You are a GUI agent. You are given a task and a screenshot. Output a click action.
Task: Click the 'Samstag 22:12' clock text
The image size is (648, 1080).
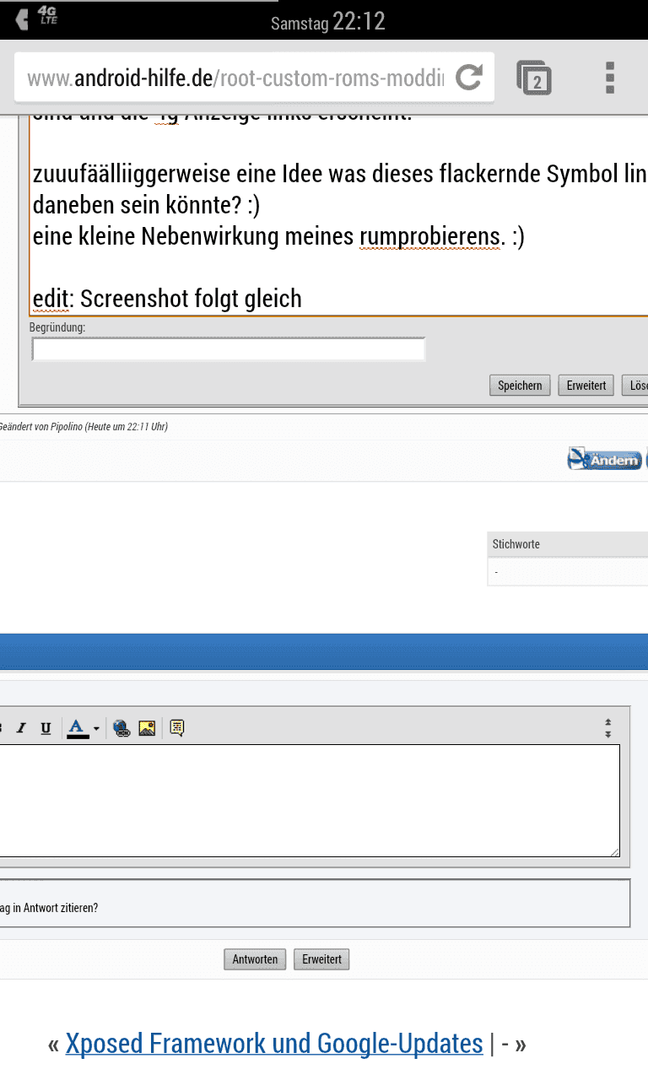click(328, 22)
